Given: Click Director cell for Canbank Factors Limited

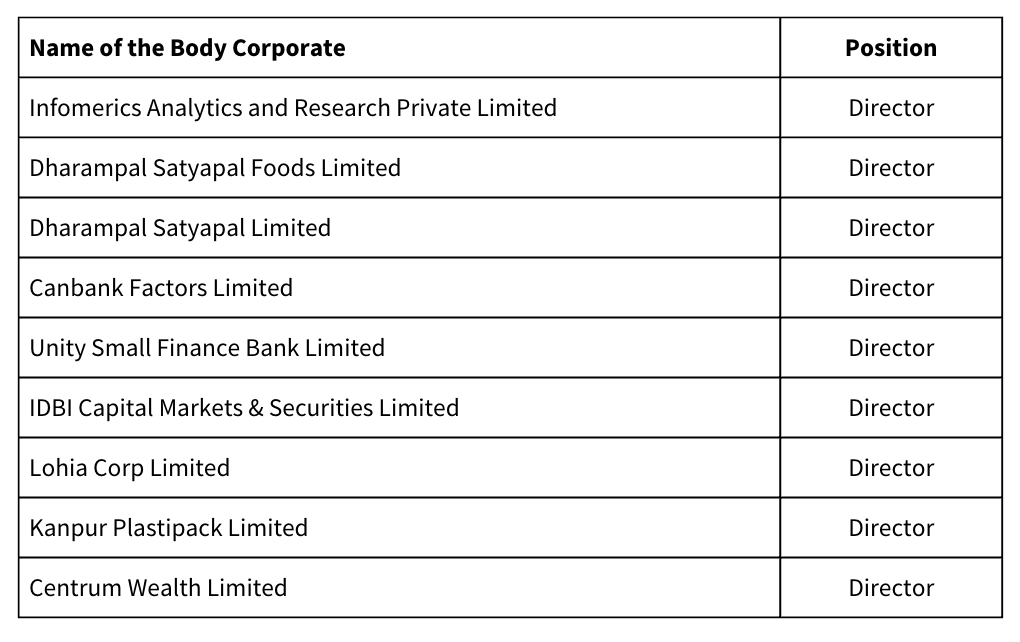Looking at the screenshot, I should click(x=891, y=288).
